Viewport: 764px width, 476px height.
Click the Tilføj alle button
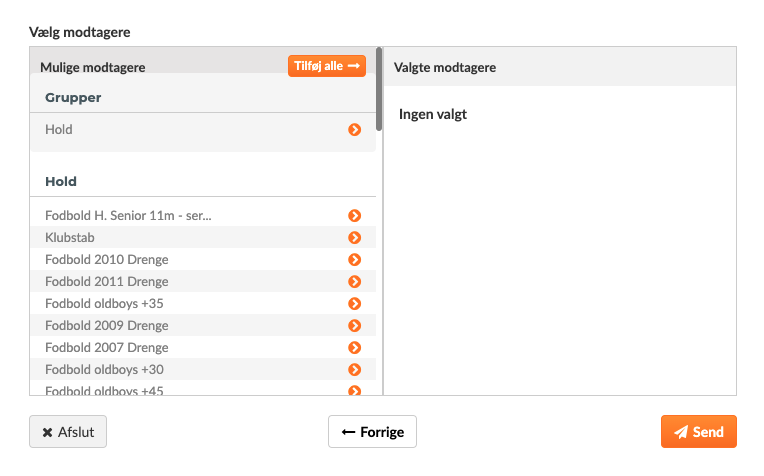click(326, 66)
